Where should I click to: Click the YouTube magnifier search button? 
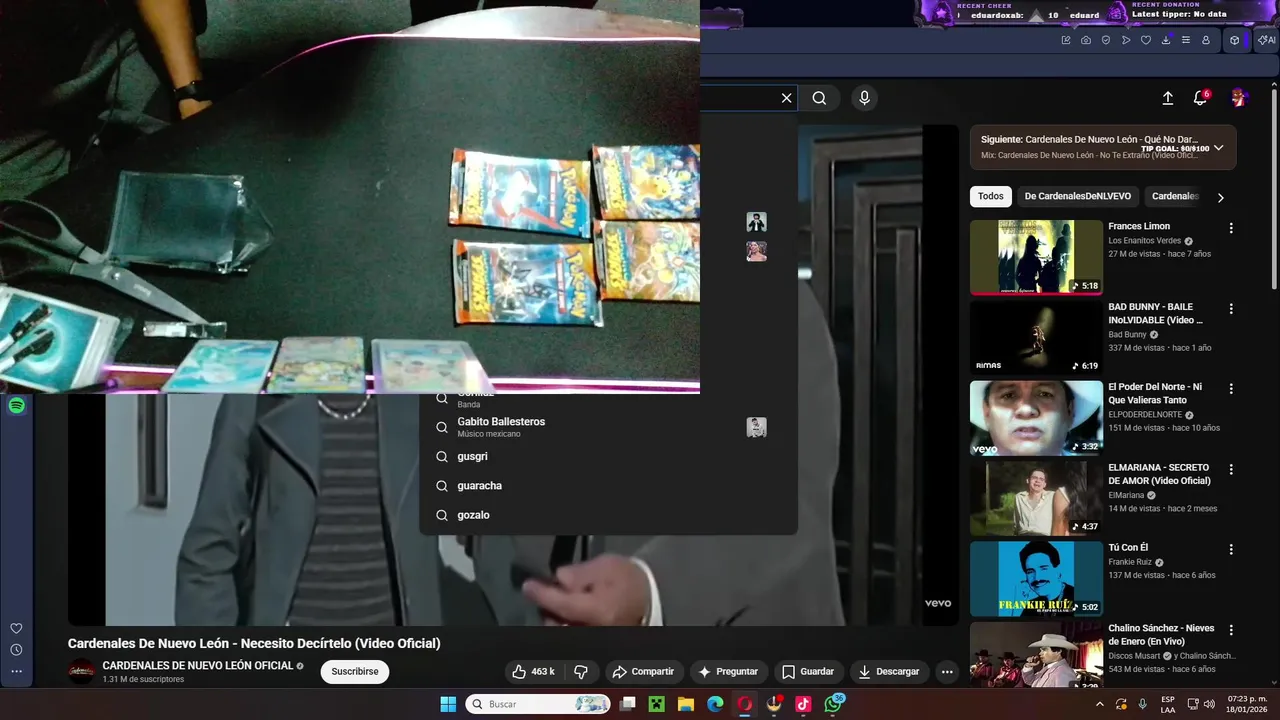click(819, 98)
